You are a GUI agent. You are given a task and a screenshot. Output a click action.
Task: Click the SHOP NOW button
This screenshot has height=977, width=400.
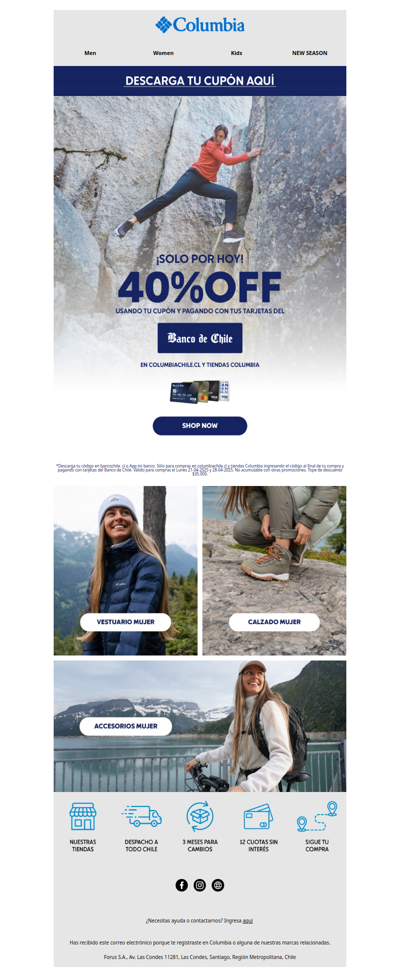(200, 426)
